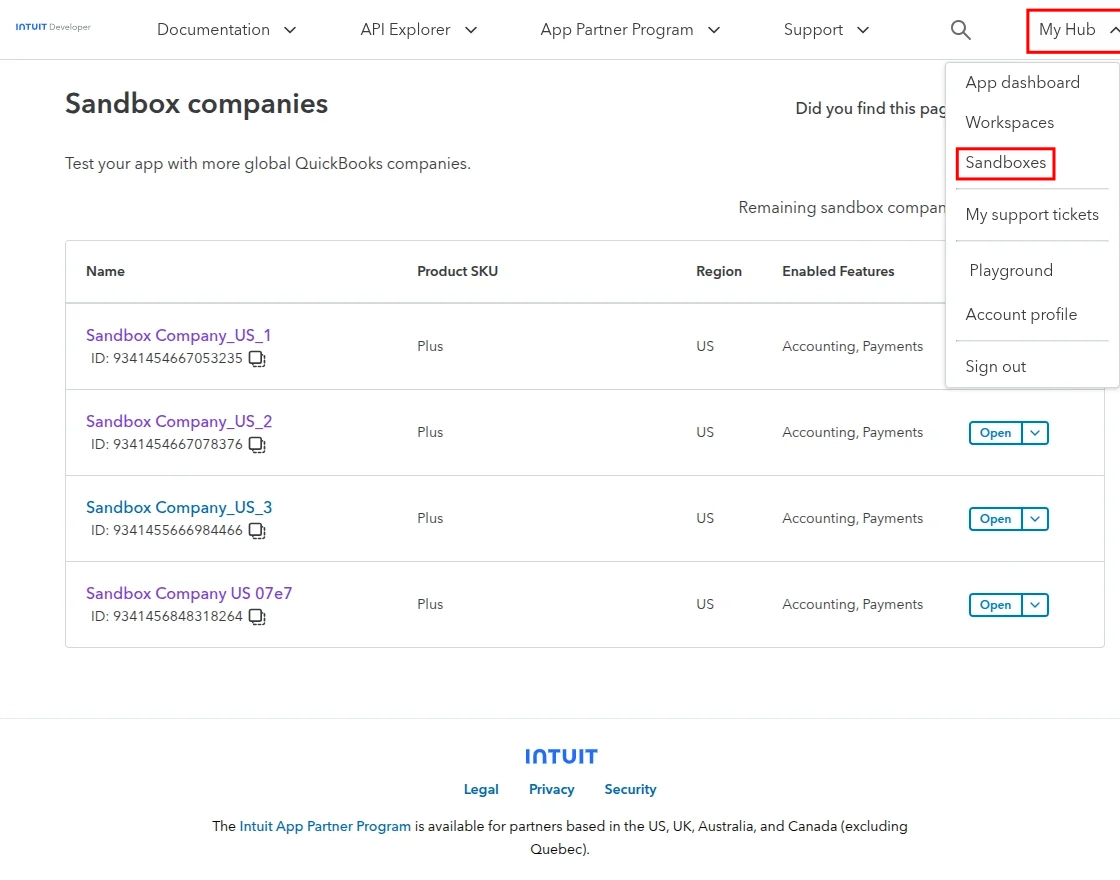Open the Privacy footer link
The height and width of the screenshot is (880, 1120).
click(551, 789)
